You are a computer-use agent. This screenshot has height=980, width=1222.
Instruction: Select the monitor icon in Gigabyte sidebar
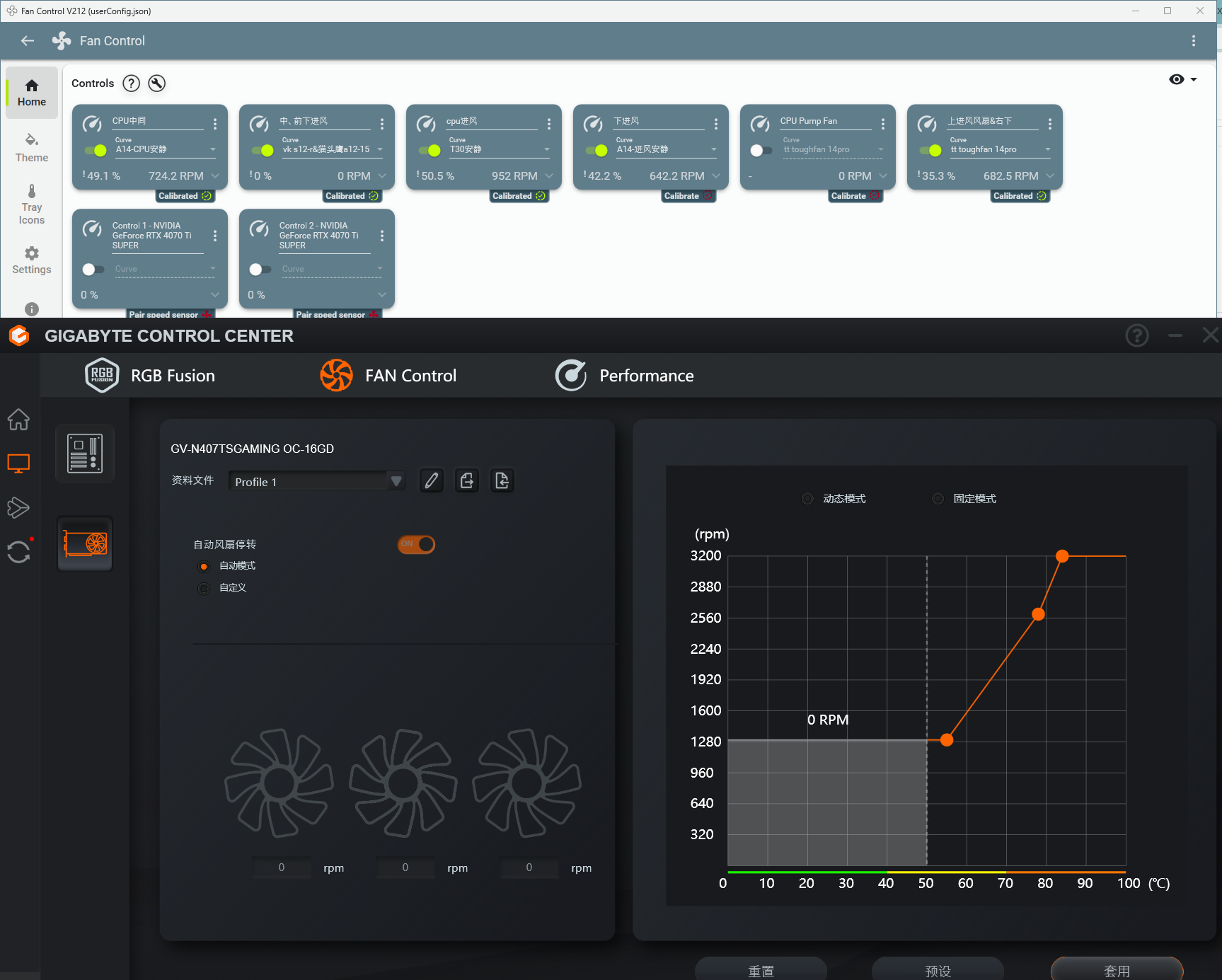[18, 463]
